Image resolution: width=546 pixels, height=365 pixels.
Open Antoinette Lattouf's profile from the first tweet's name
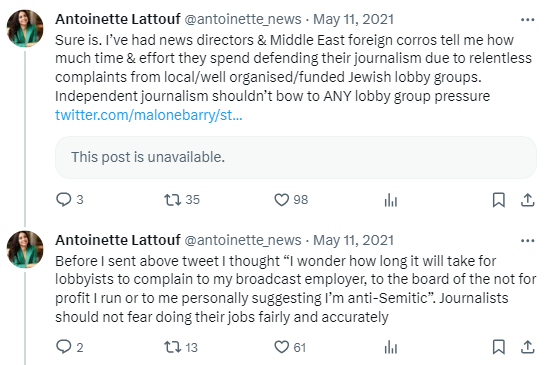[118, 19]
